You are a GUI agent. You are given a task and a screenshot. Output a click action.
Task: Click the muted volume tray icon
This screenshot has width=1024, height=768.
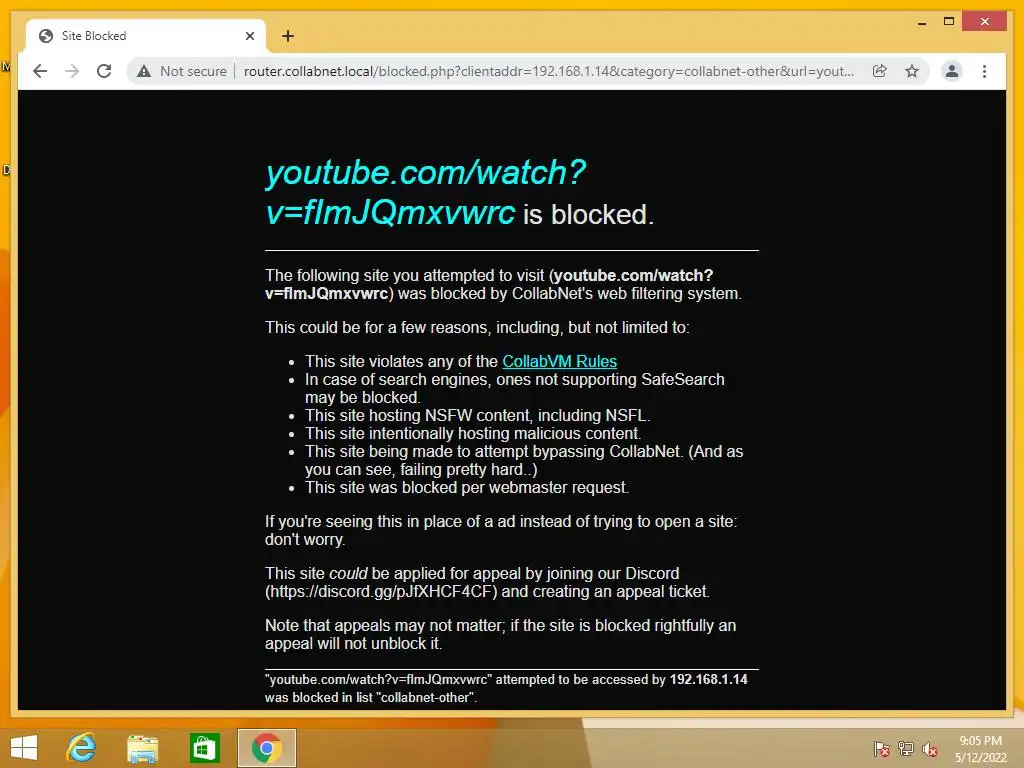pos(929,749)
